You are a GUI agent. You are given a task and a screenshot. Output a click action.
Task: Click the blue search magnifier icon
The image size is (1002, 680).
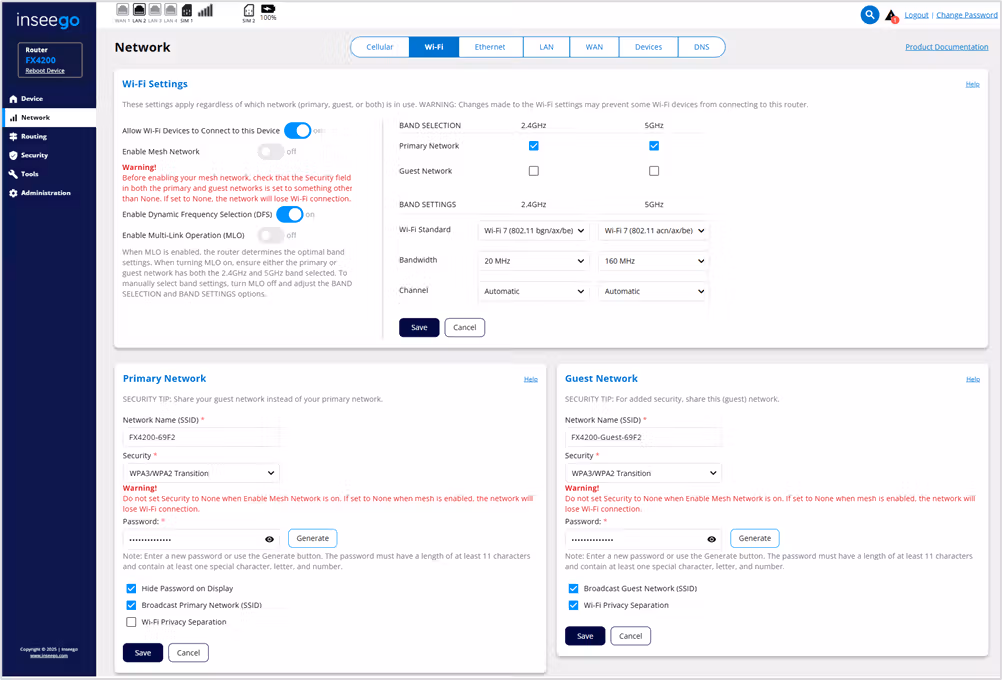tap(870, 15)
